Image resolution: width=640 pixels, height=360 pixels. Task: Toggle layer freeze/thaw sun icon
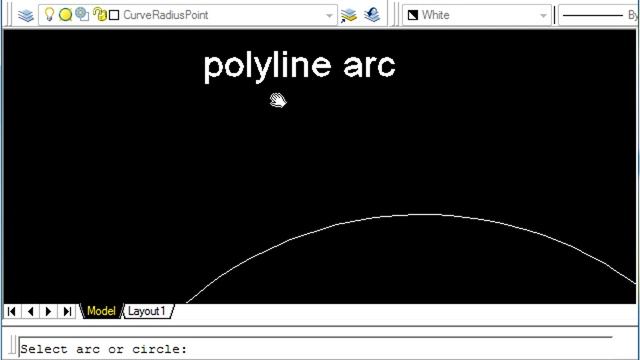tap(65, 15)
